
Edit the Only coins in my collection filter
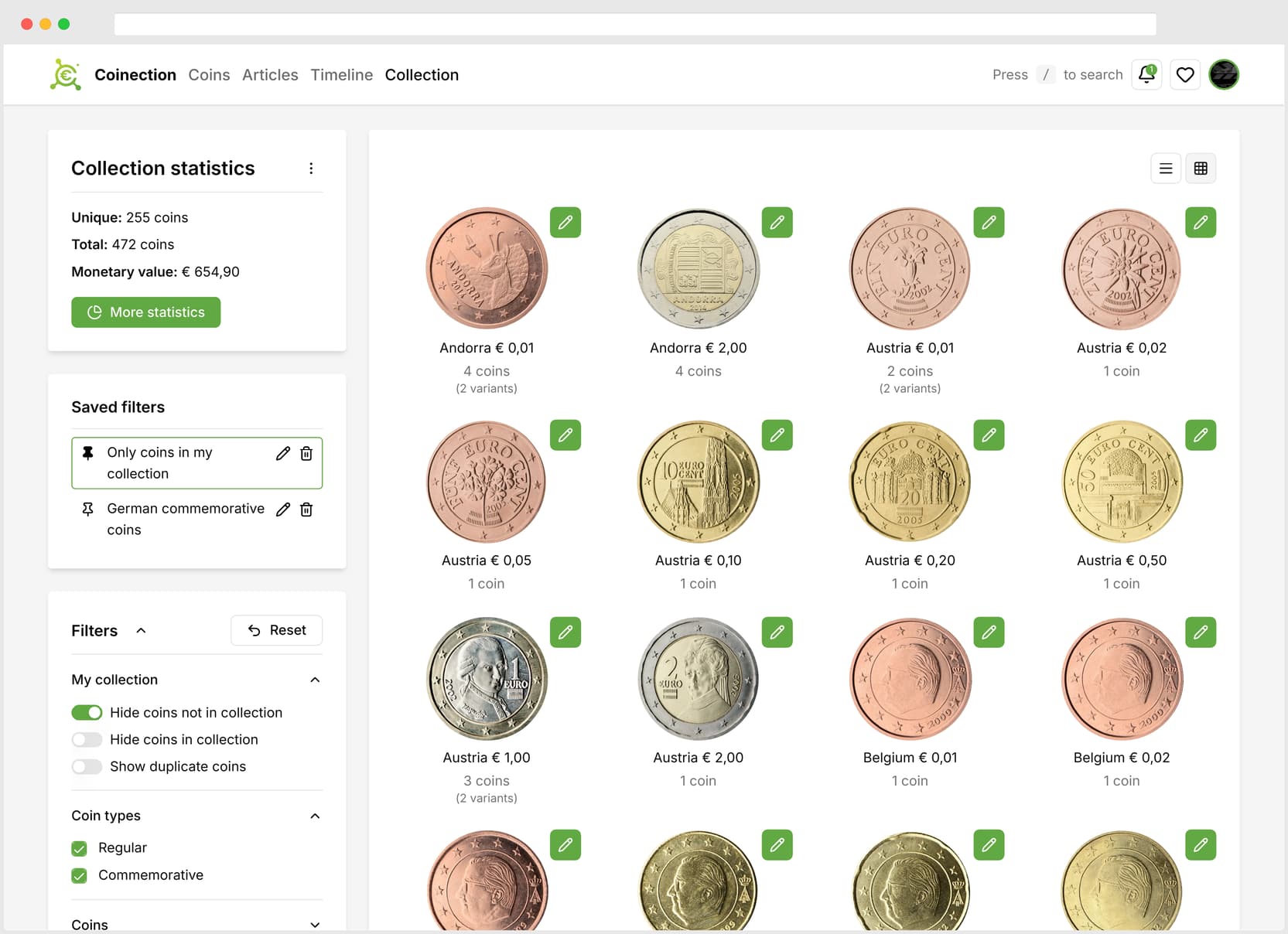coord(283,454)
